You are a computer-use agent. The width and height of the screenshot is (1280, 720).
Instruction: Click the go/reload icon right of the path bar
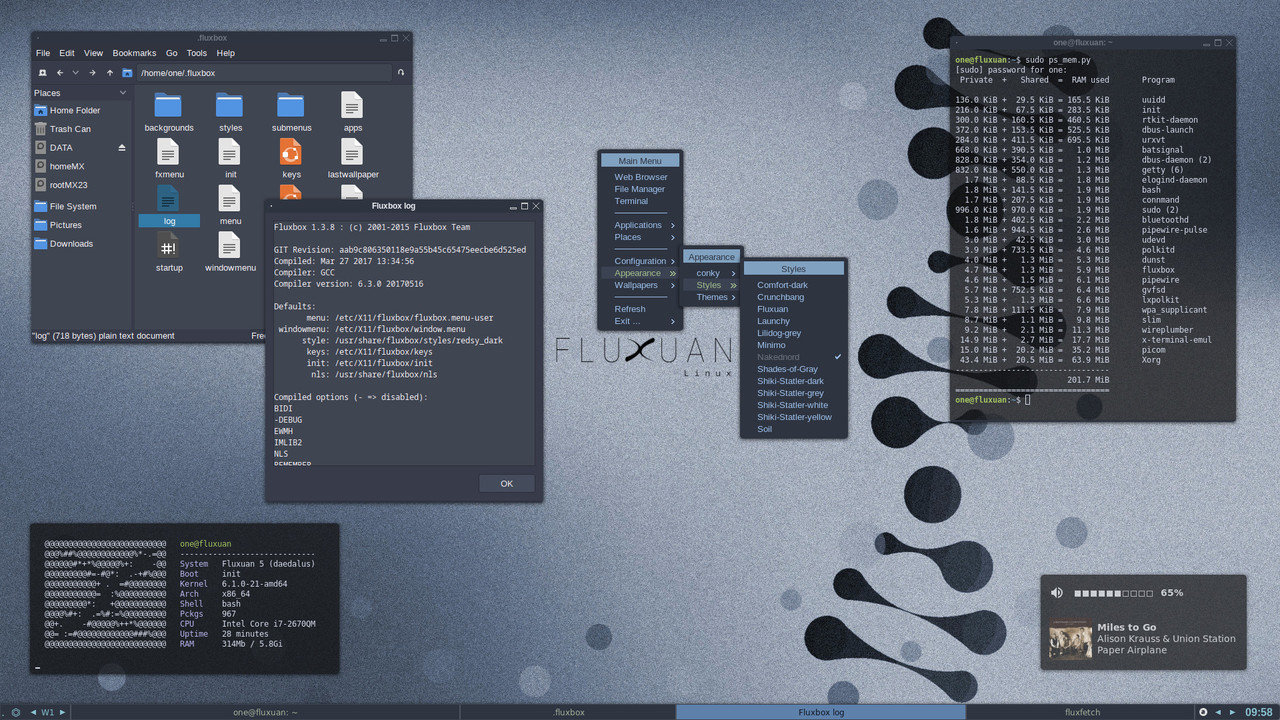coord(401,73)
